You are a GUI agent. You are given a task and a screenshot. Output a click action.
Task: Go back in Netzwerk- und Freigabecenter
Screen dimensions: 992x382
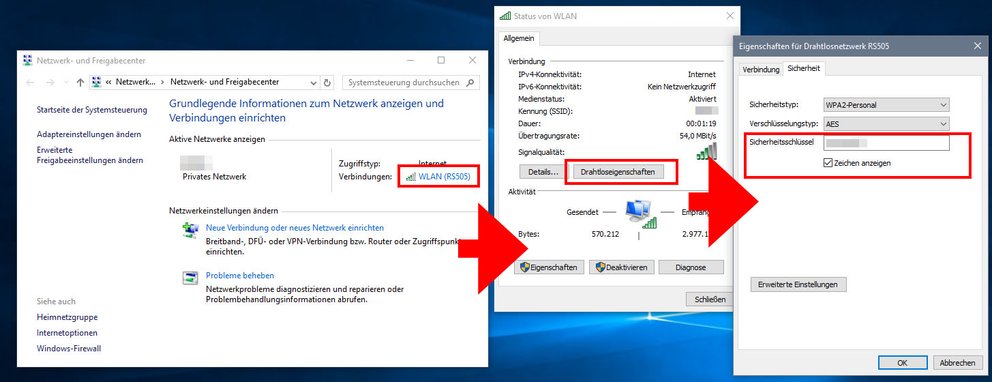(x=30, y=83)
